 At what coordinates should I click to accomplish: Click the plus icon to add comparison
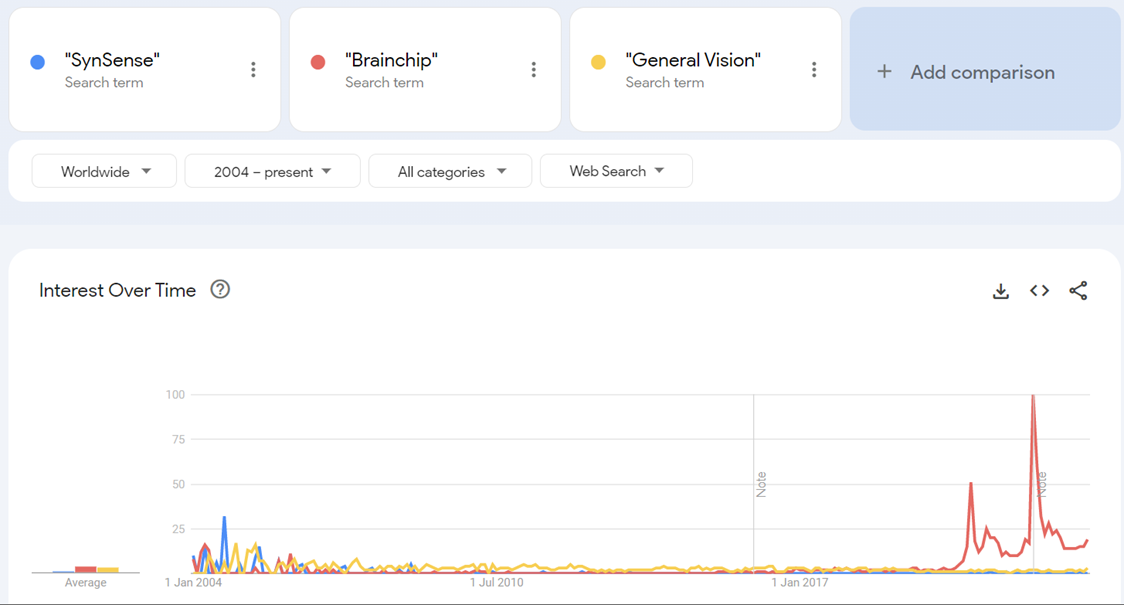[884, 72]
